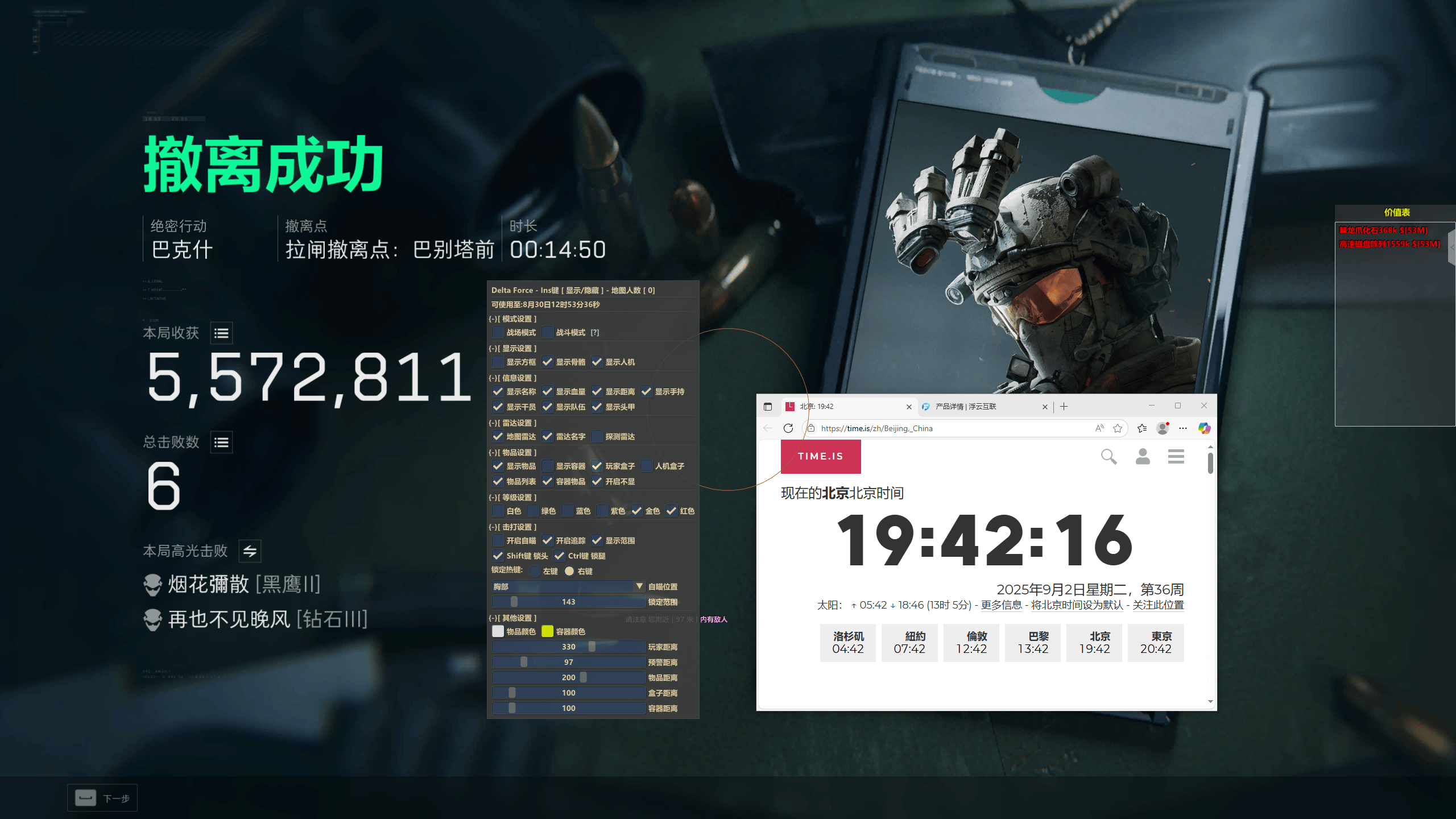Open a new browser tab
Image resolution: width=1456 pixels, height=819 pixels.
coord(1064,407)
